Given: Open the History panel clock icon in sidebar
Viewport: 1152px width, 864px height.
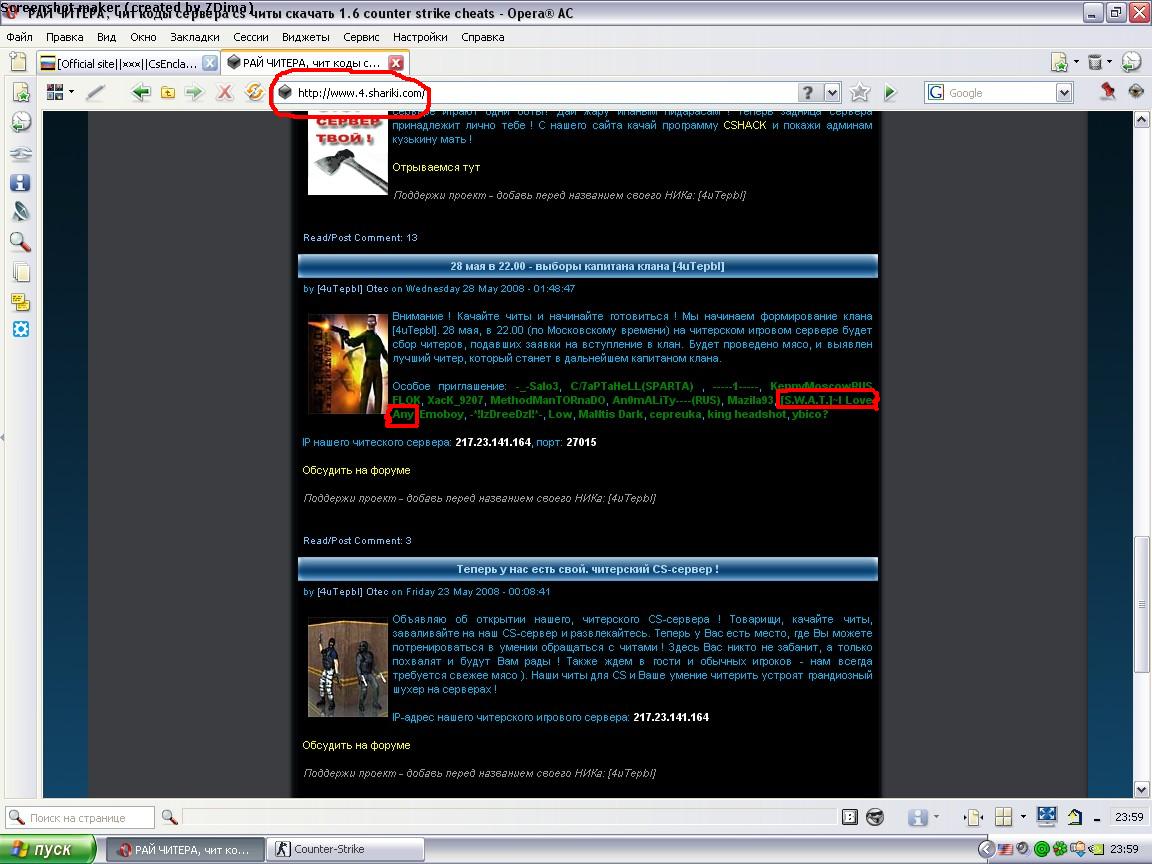Looking at the screenshot, I should (20, 122).
